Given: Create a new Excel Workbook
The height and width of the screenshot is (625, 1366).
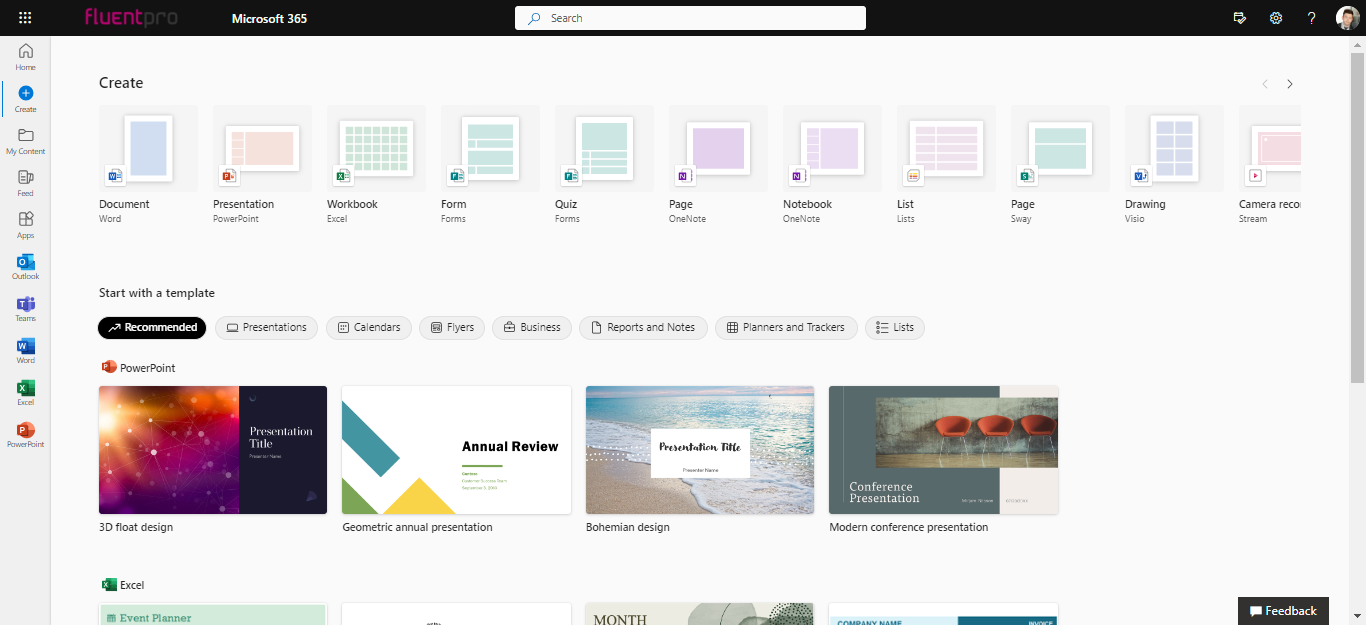Looking at the screenshot, I should click(376, 165).
